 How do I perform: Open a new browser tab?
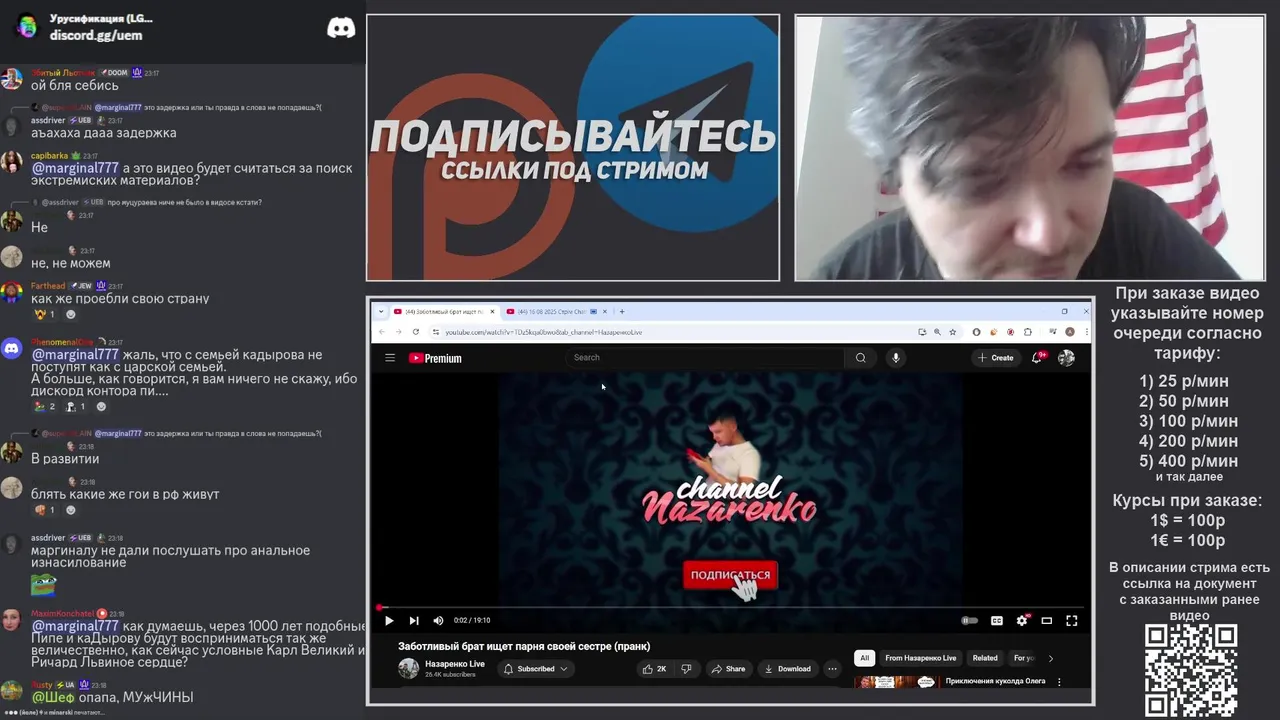622,311
